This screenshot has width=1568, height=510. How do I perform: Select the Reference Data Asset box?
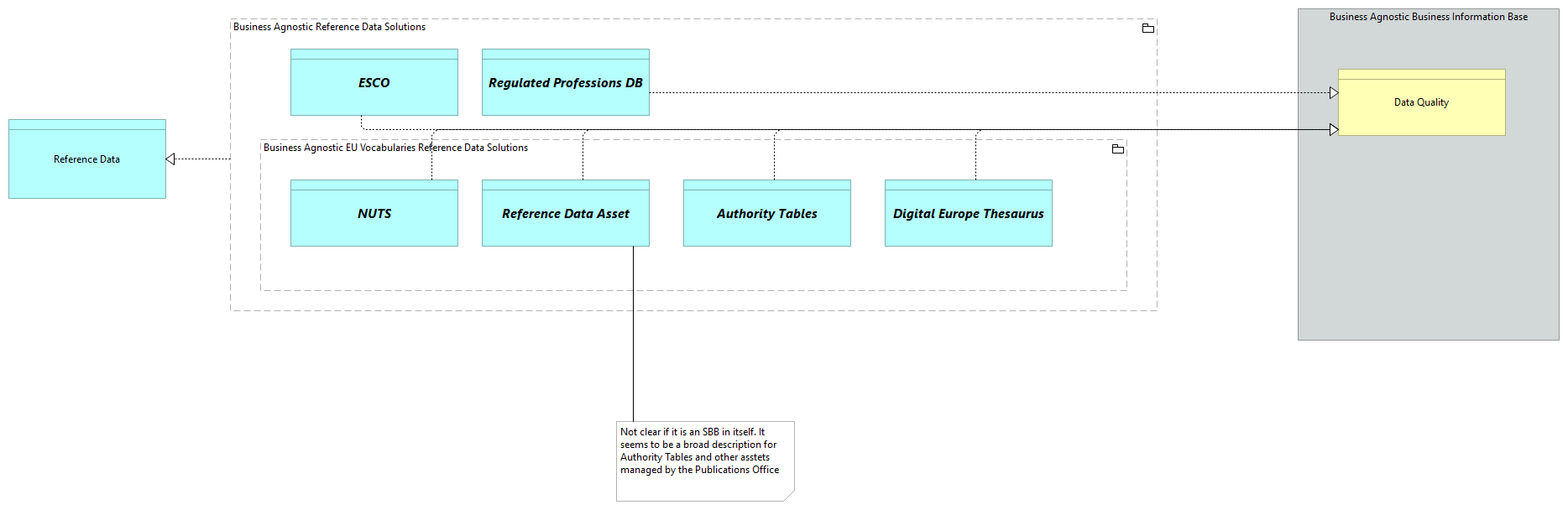click(x=566, y=213)
